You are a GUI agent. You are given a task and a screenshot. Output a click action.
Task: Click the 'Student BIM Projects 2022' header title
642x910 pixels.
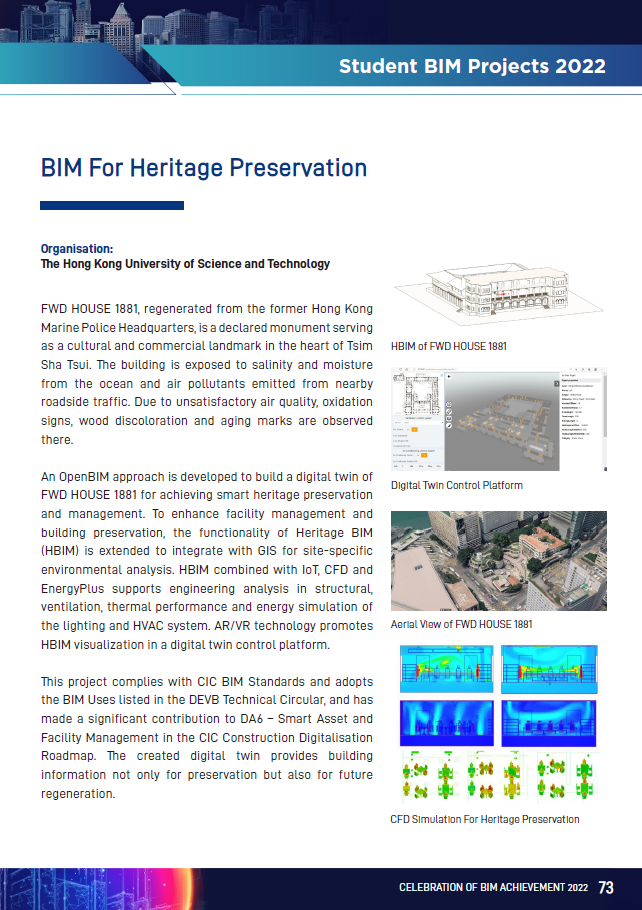472,66
